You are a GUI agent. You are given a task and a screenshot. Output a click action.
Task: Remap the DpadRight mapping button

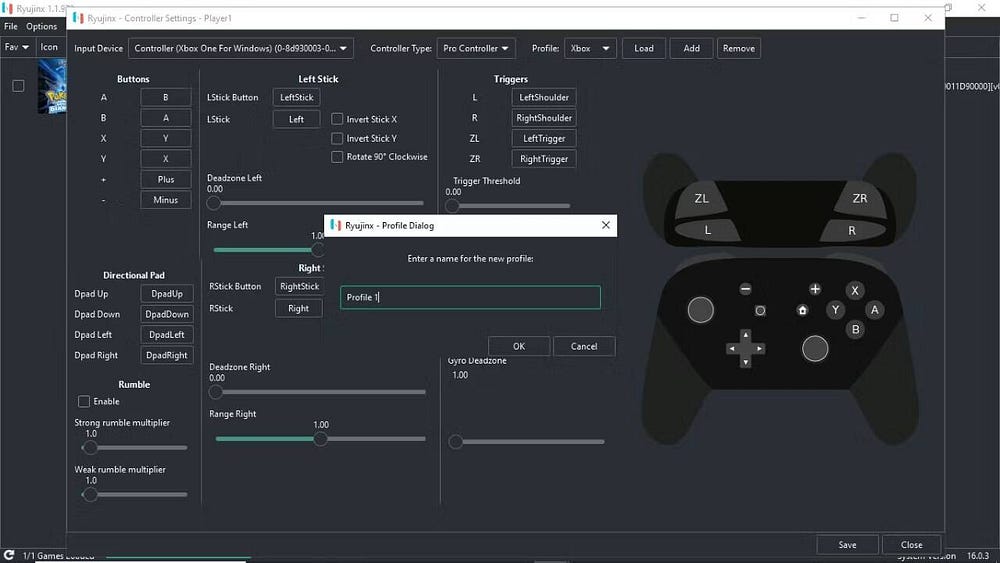coord(166,355)
